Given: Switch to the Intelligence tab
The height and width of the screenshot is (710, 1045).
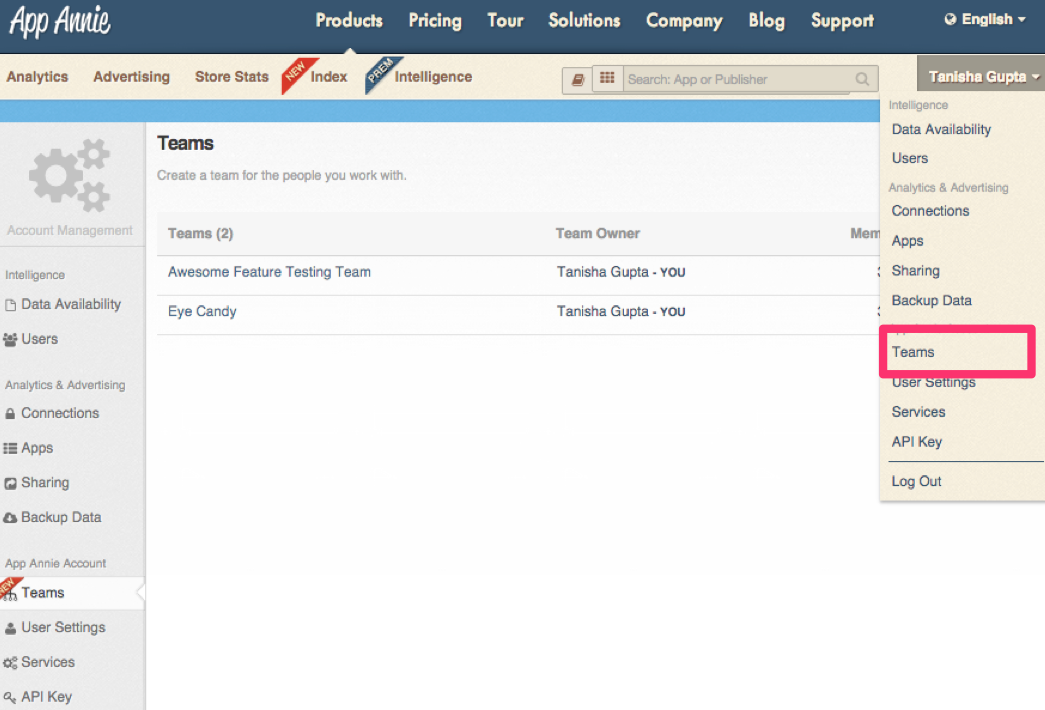Looking at the screenshot, I should [x=433, y=77].
